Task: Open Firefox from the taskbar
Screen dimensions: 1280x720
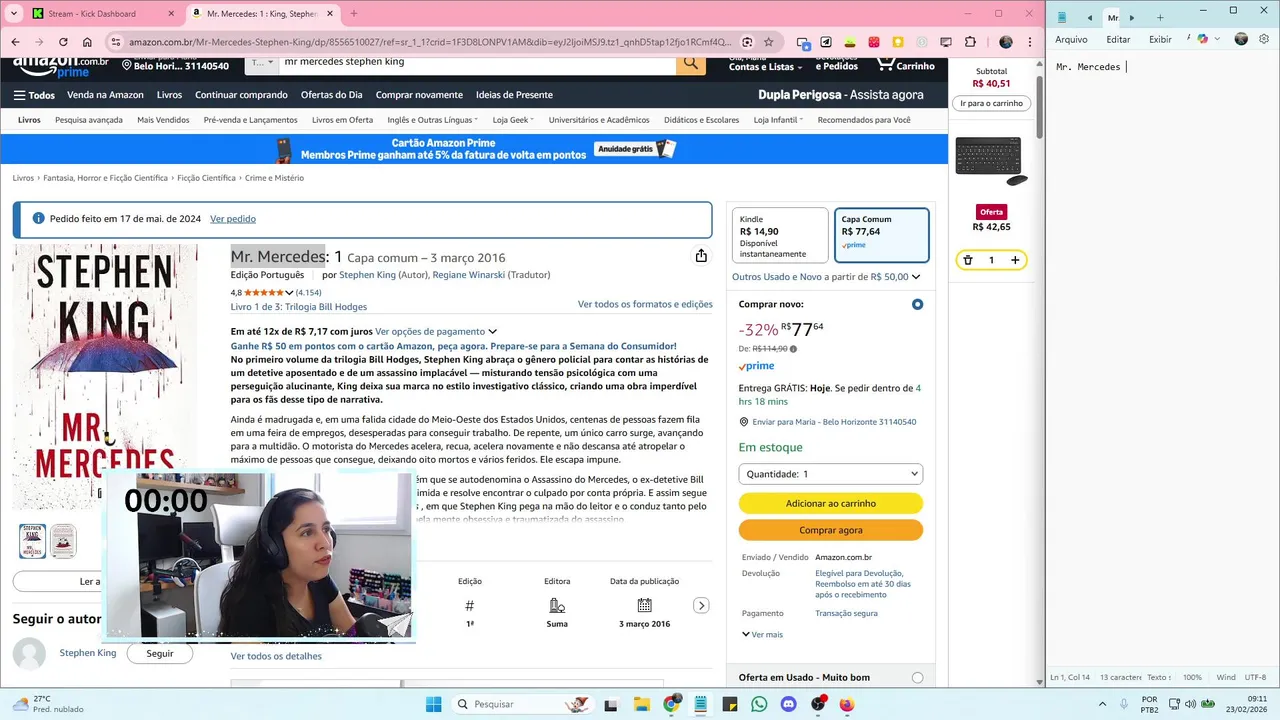Action: pyautogui.click(x=847, y=704)
